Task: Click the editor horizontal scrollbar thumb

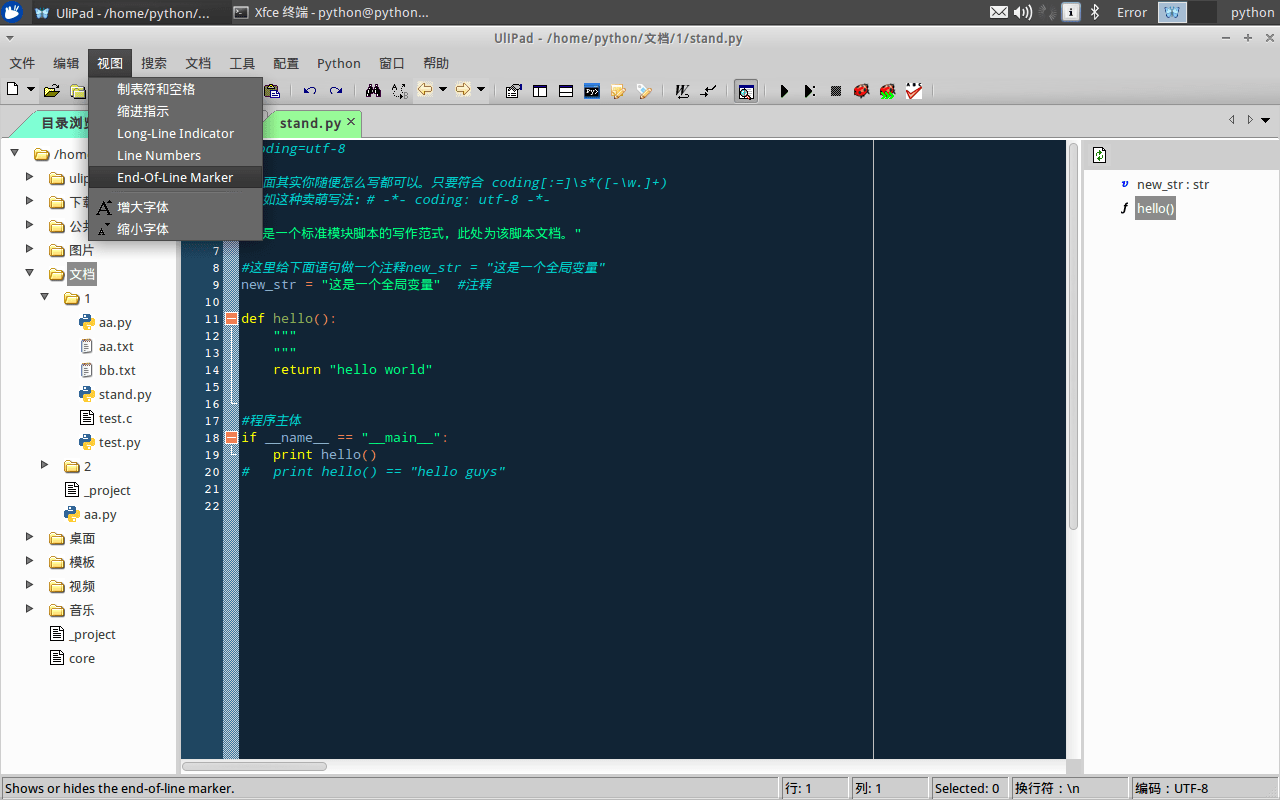Action: tap(254, 766)
